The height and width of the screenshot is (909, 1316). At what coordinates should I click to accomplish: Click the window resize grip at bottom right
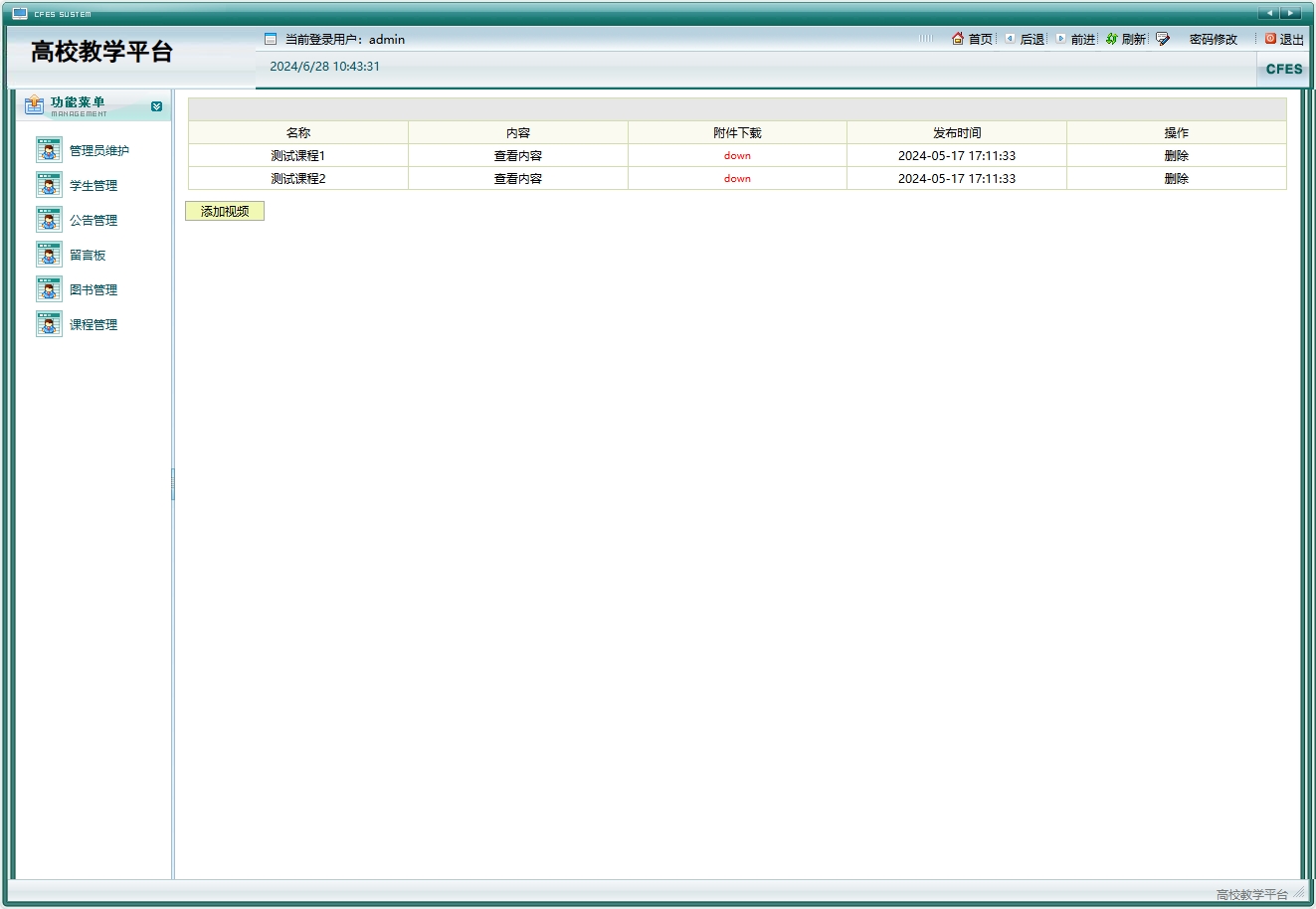point(1299,893)
